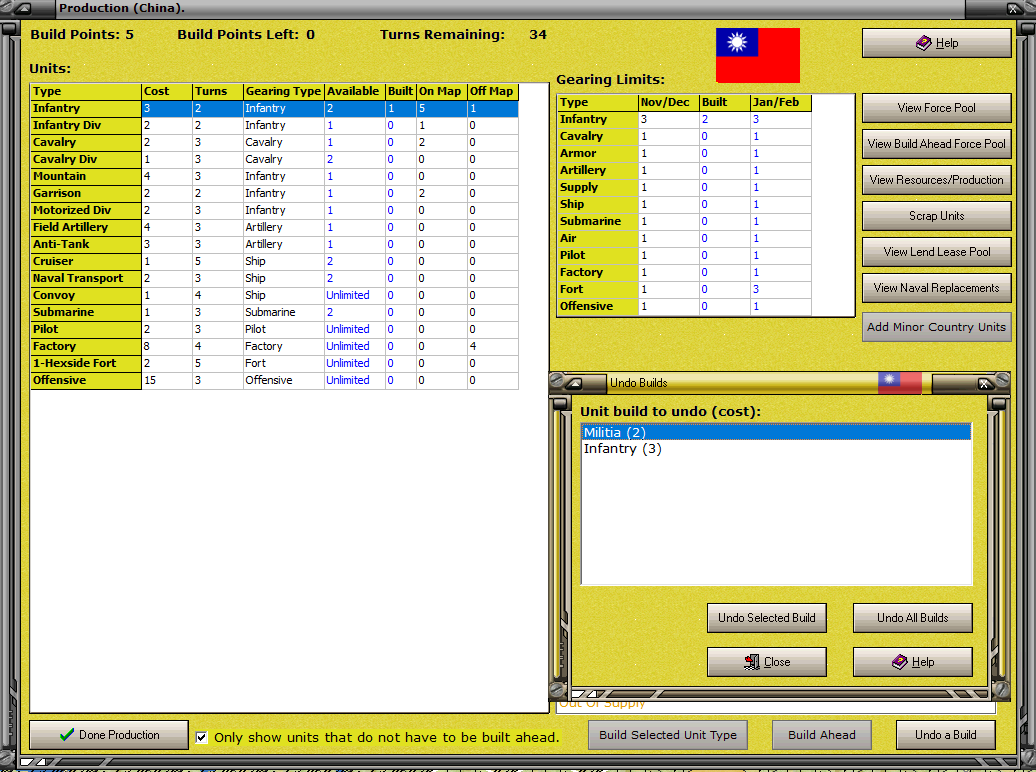This screenshot has height=772, width=1036.
Task: Click the flag in Undo Builds title bar
Action: click(899, 382)
